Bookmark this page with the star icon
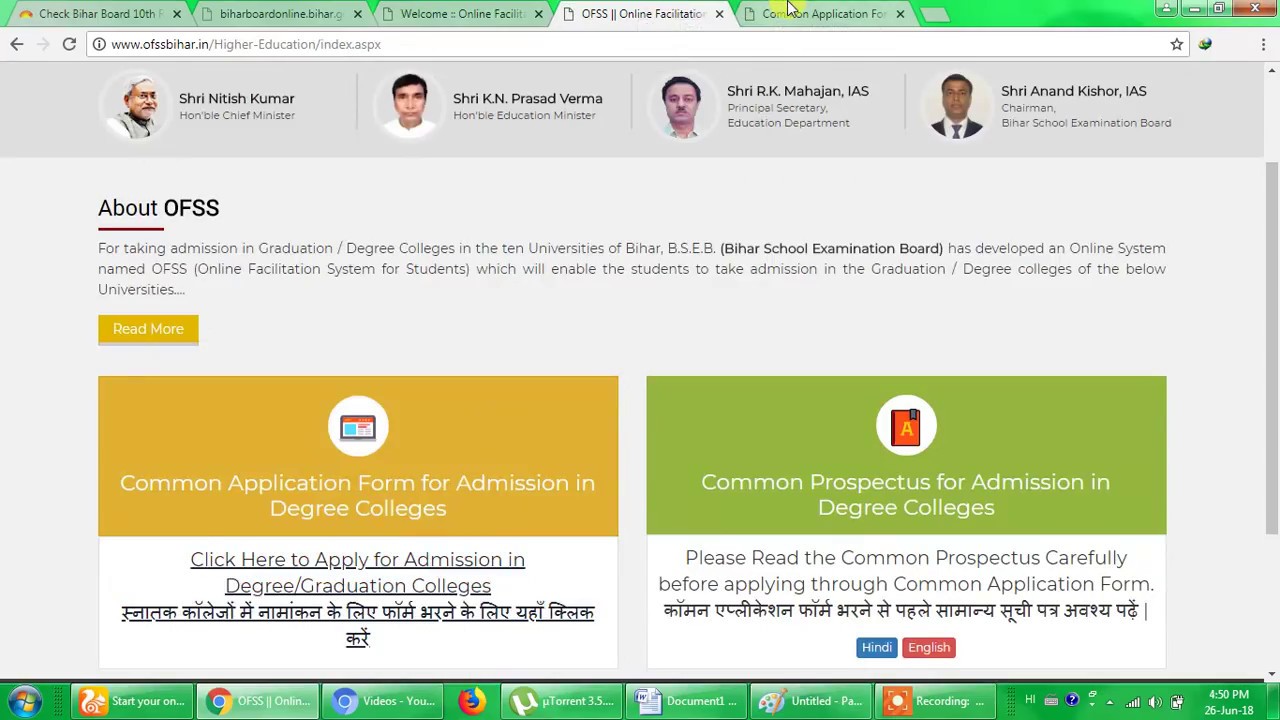This screenshot has height=720, width=1280. 1177,44
